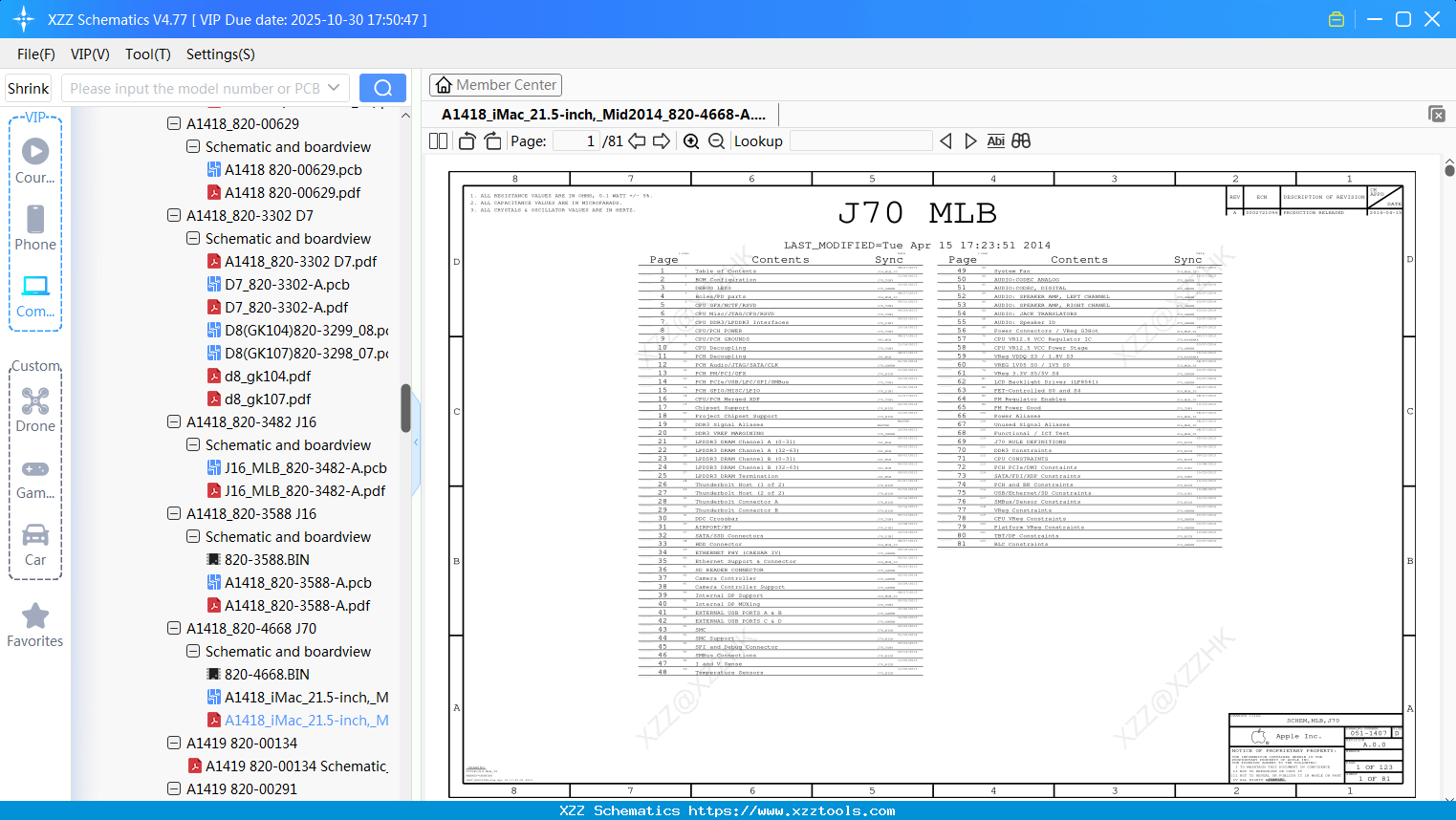
Task: Collapse the A1418_820-3302 D7 folder
Action: tap(174, 215)
